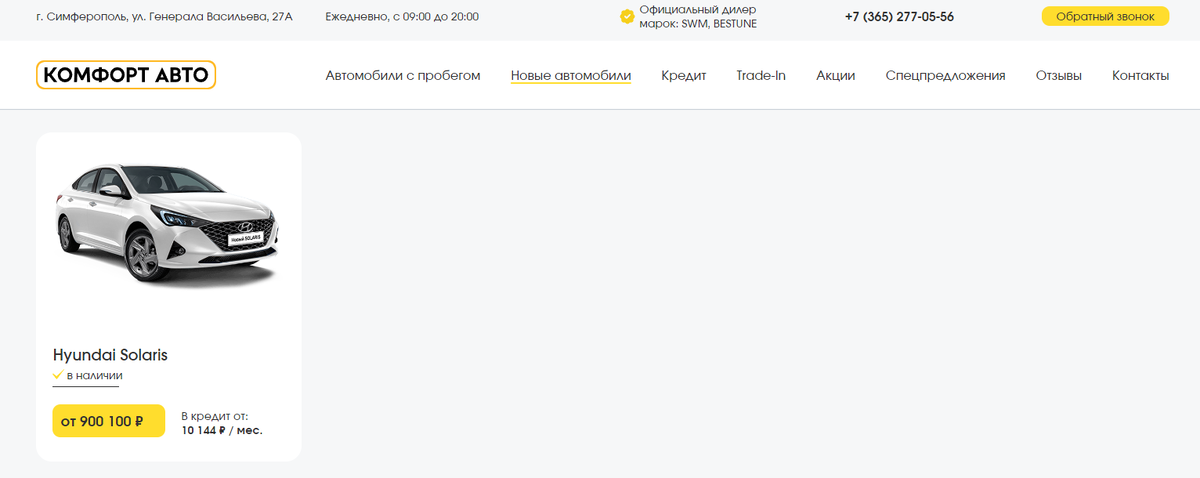Click Официальный дилер марок: SWM, BESTUNE text
This screenshot has width=1200, height=478.
698,16
